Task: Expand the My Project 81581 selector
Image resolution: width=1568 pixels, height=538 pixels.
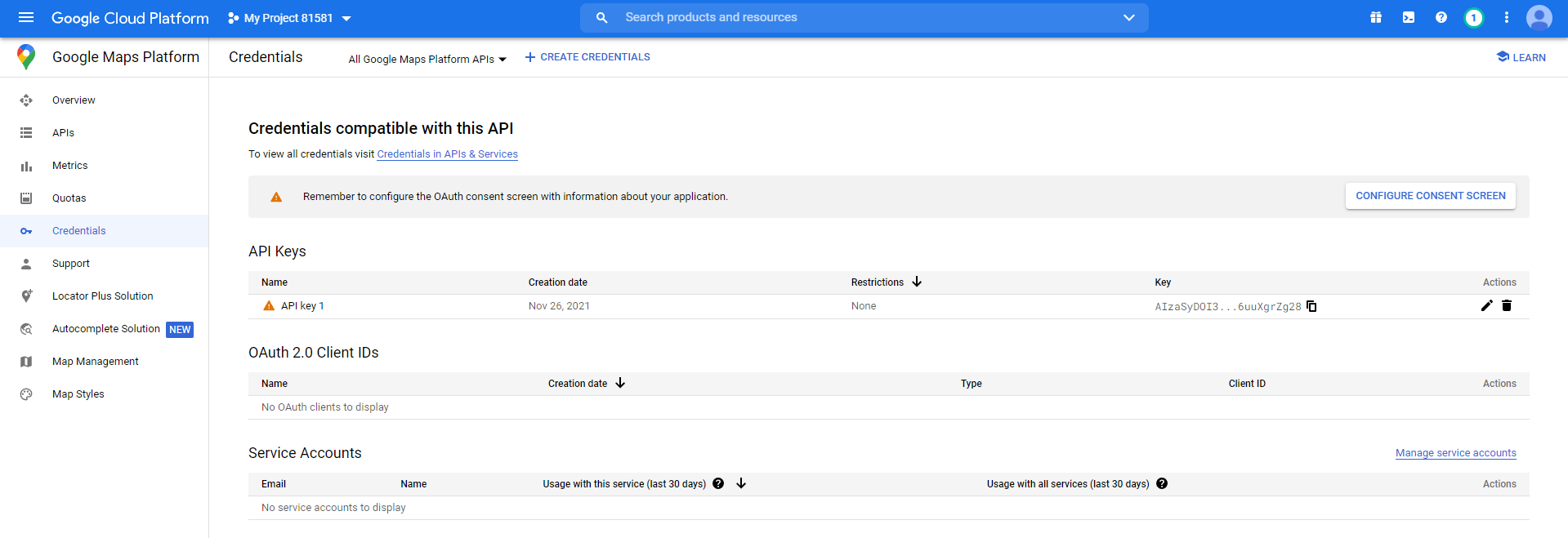Action: click(x=289, y=18)
